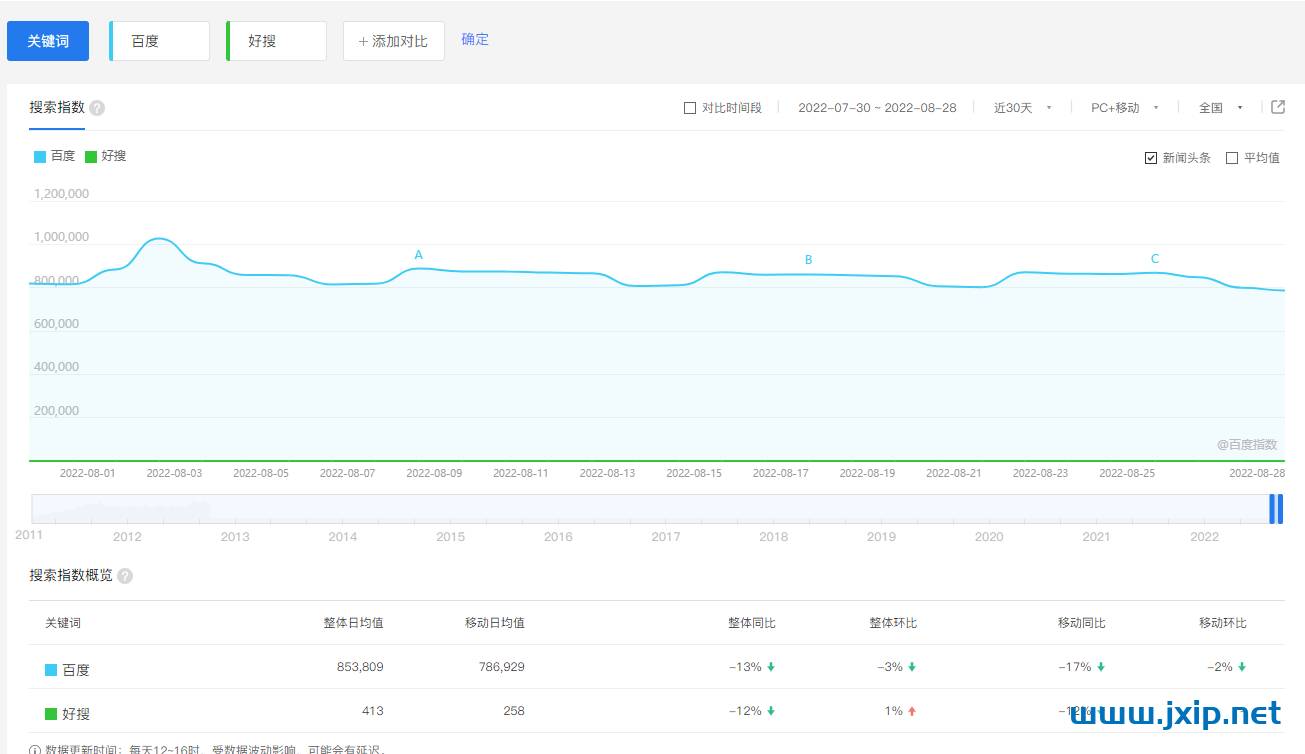Click news marker A on chart
Viewport: 1305px width, 754px height.
tap(419, 255)
